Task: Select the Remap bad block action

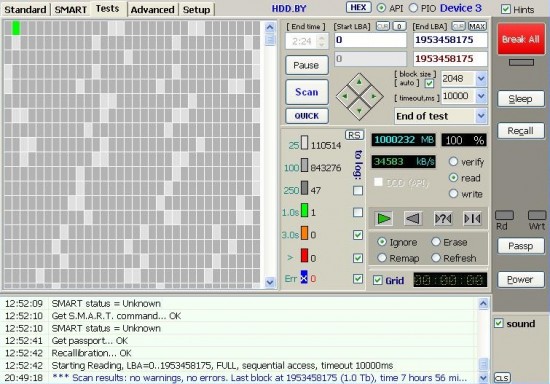Action: (x=382, y=258)
